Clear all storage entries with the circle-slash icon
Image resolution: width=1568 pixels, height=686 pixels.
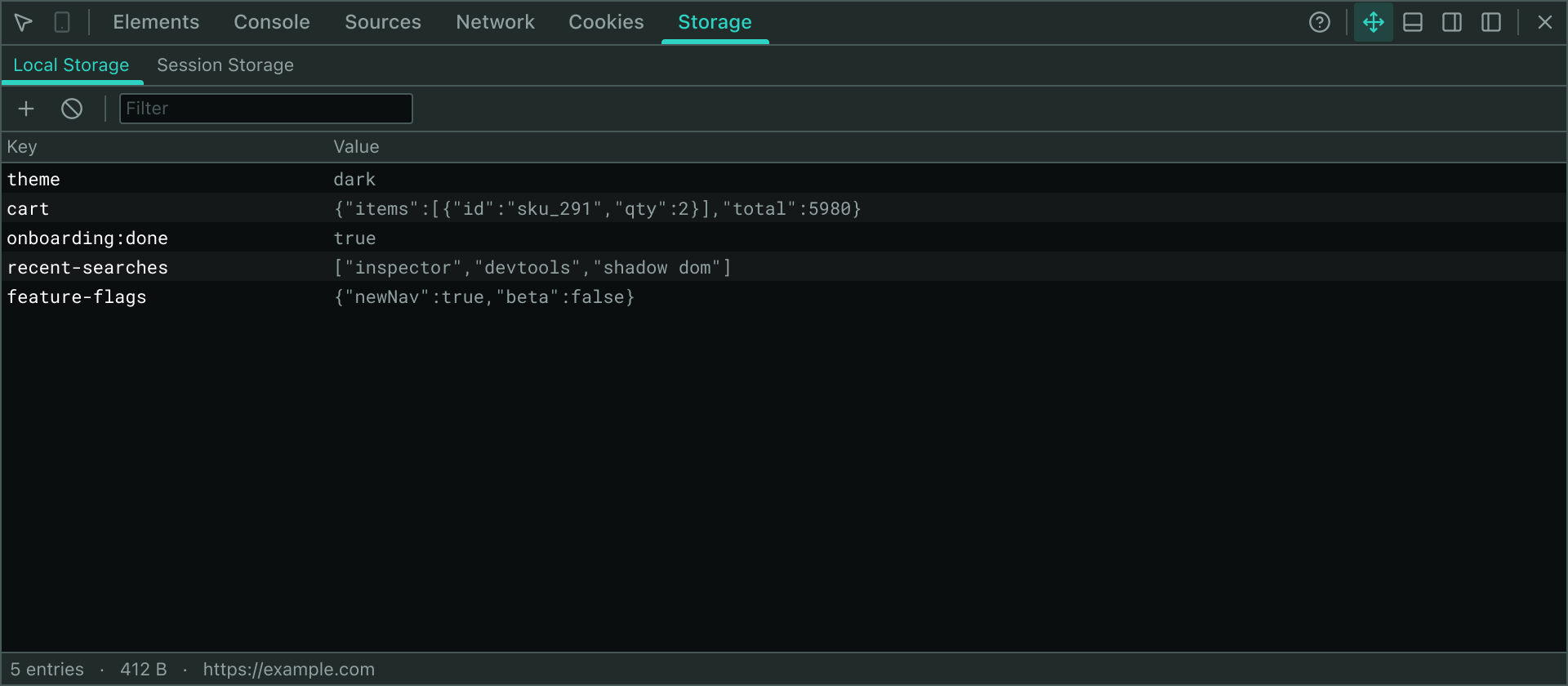pos(72,109)
